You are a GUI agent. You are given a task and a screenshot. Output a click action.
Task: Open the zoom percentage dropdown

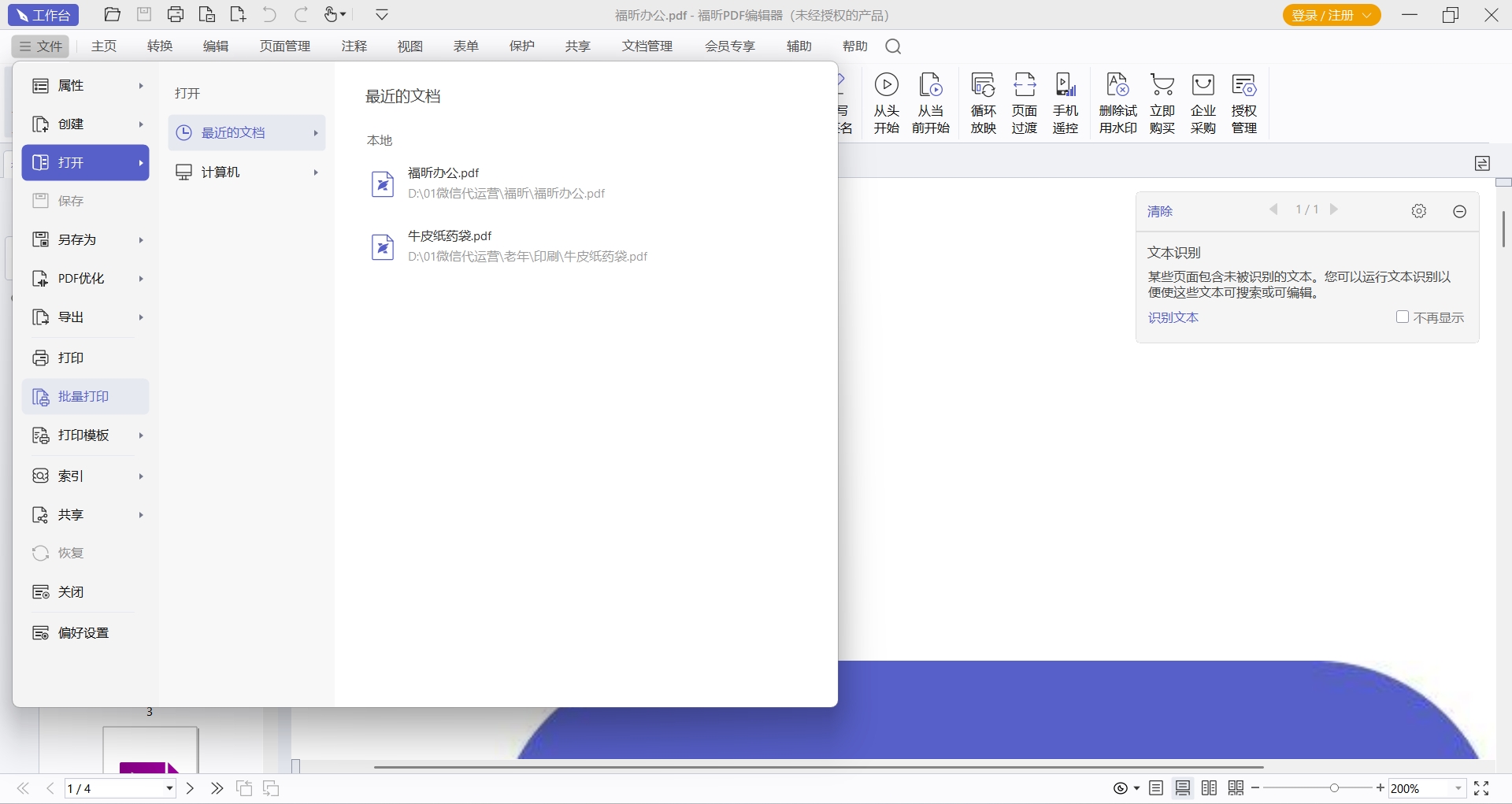point(1458,788)
